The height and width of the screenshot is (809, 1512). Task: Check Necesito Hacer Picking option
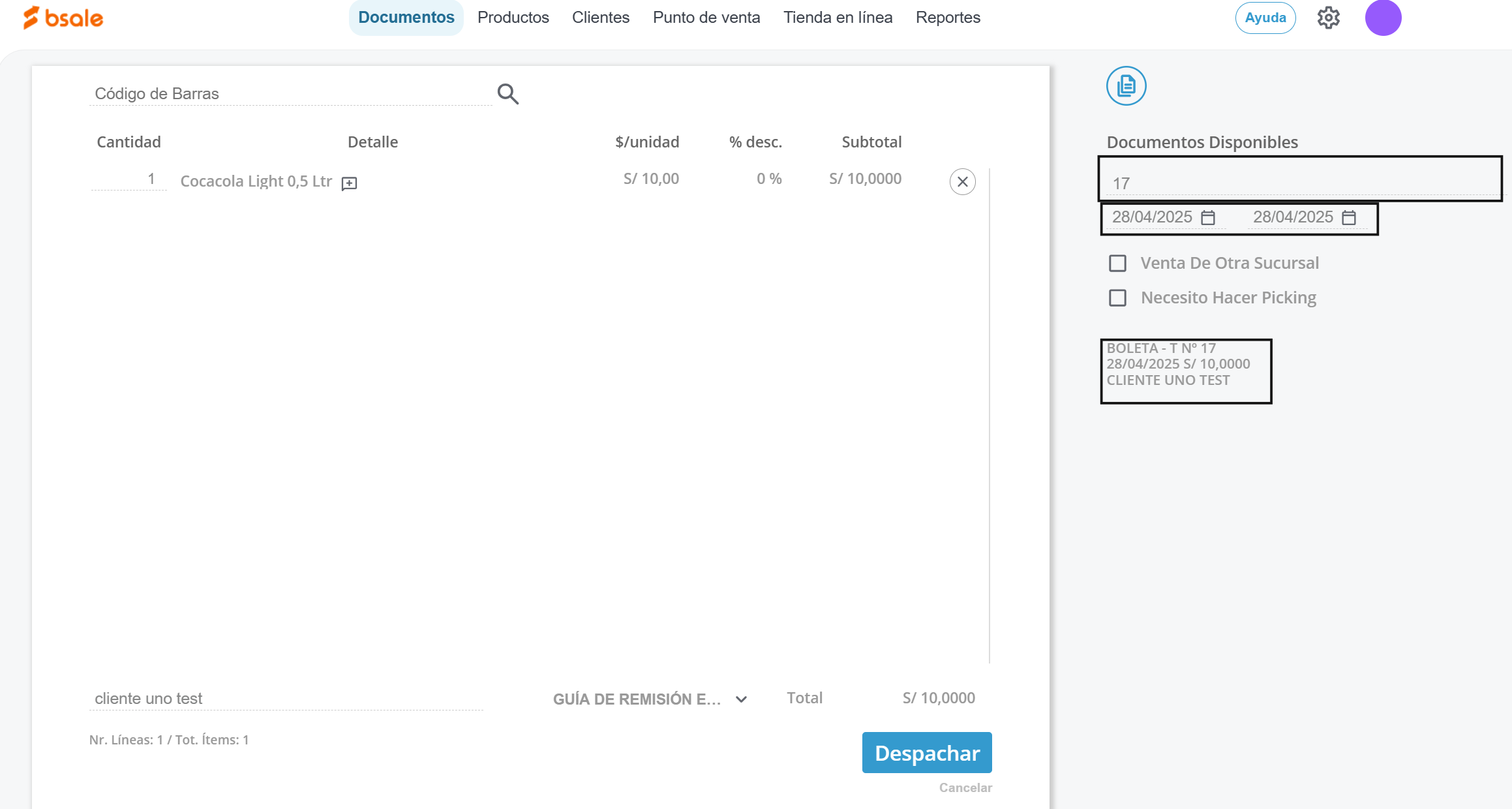point(1117,298)
